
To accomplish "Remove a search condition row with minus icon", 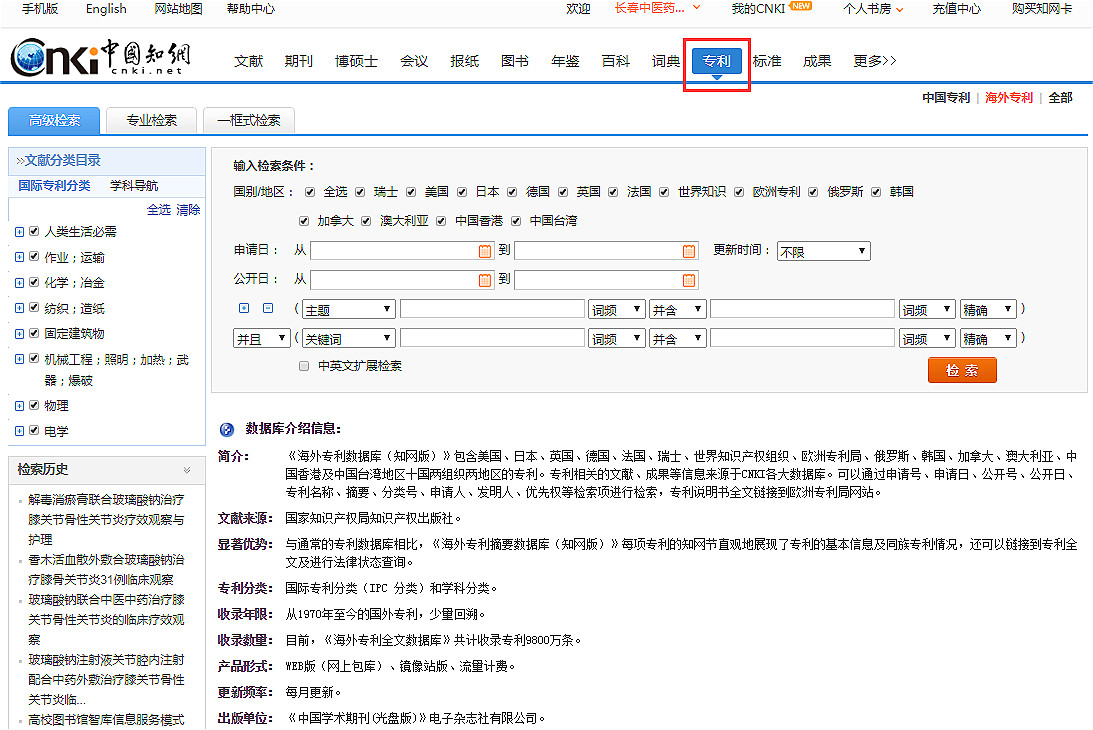I will [x=268, y=308].
